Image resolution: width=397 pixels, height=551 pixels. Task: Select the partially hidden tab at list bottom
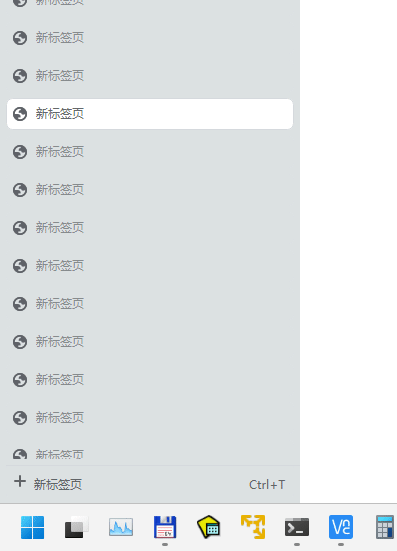click(150, 455)
